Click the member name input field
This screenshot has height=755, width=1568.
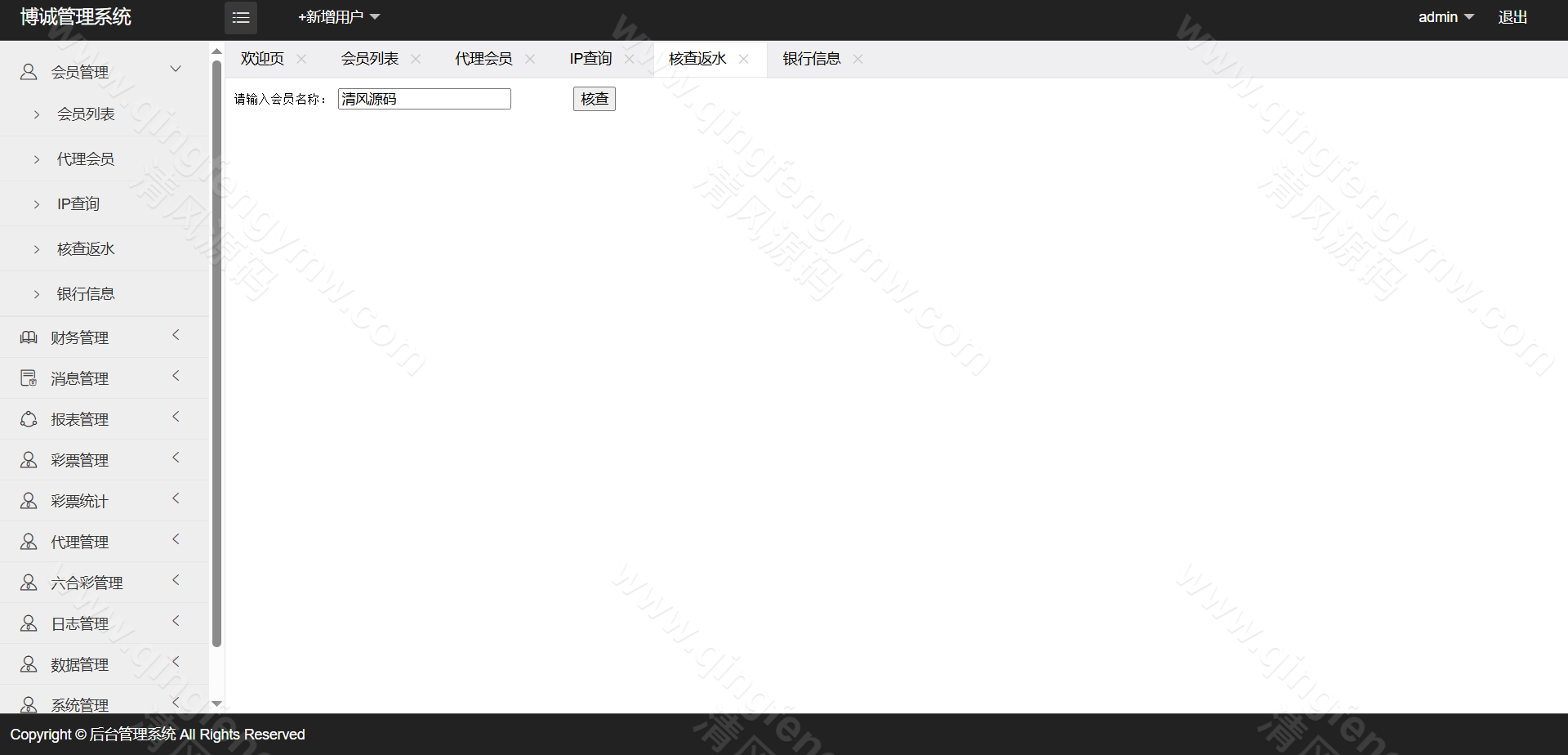click(x=425, y=99)
